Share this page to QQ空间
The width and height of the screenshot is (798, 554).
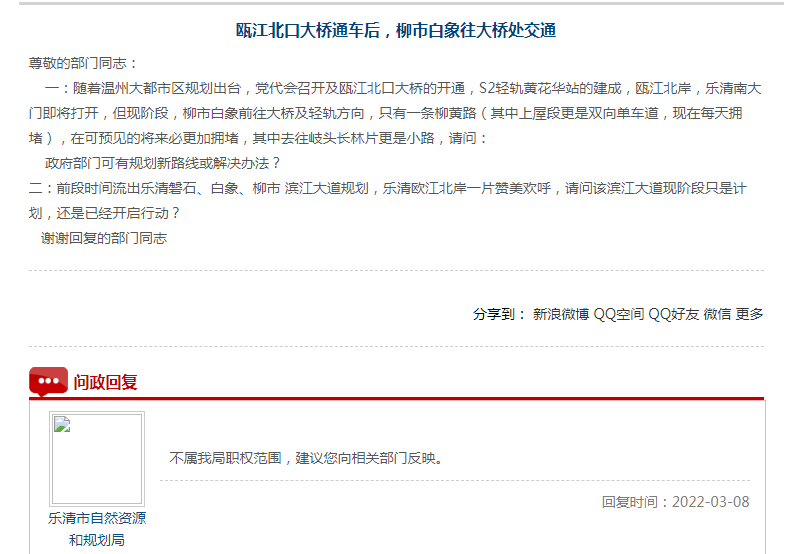[x=618, y=314]
